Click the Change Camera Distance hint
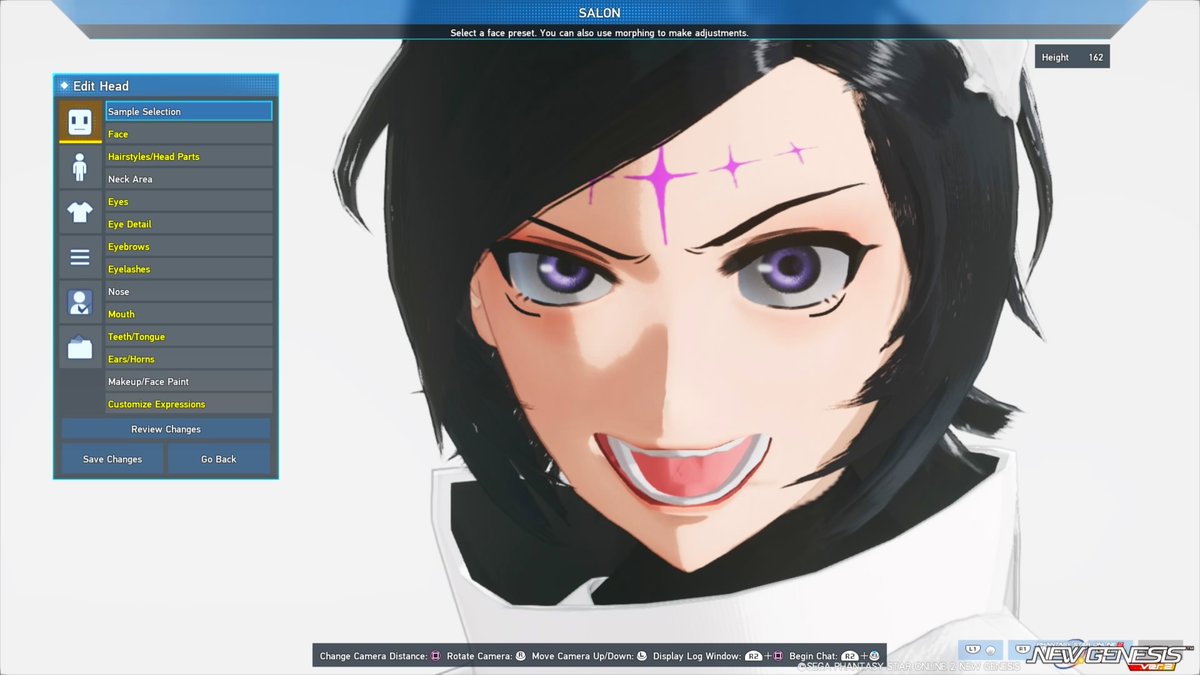The image size is (1200, 675). pos(380,656)
